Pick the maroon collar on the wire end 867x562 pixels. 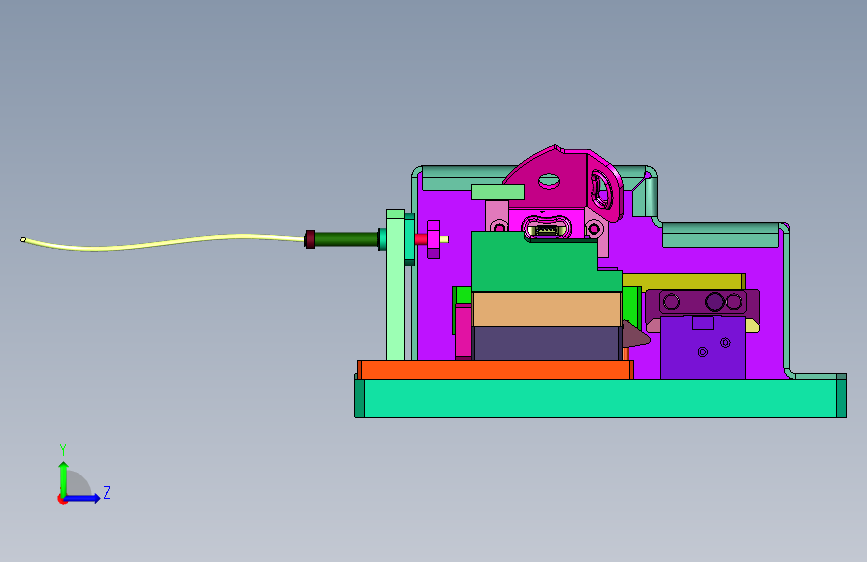310,240
